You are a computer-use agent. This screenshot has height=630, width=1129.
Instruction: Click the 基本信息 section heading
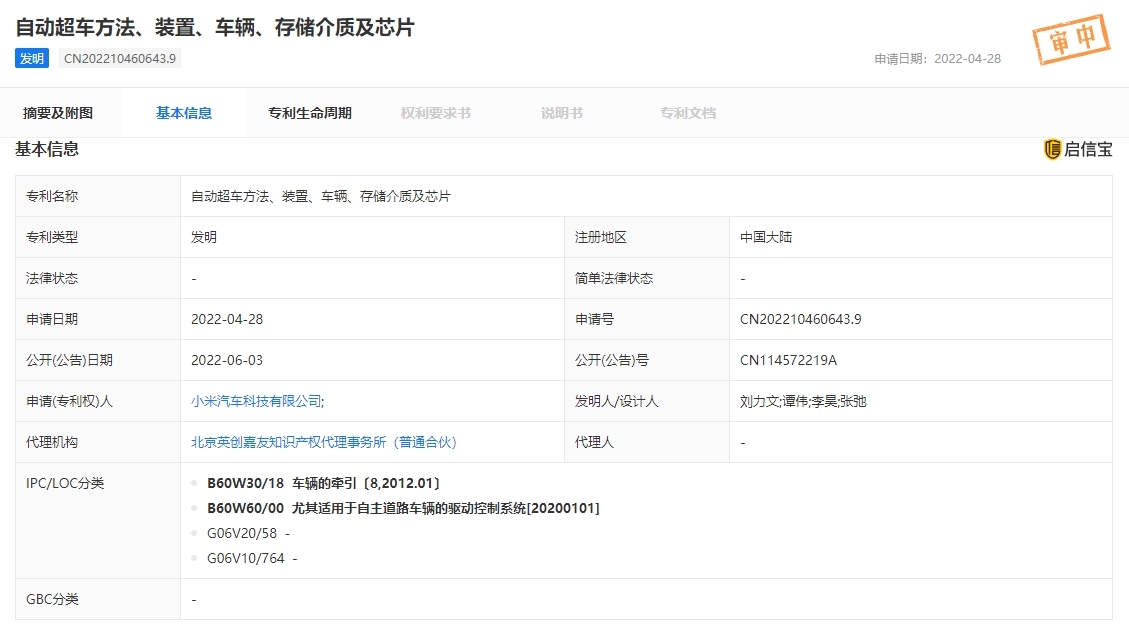(47, 149)
